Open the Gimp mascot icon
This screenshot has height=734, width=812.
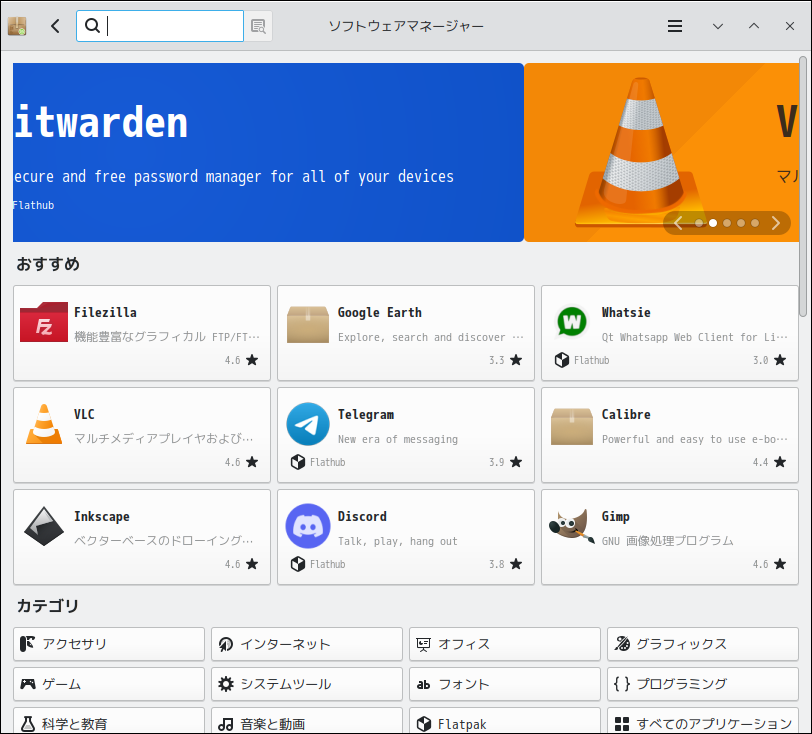pos(572,526)
